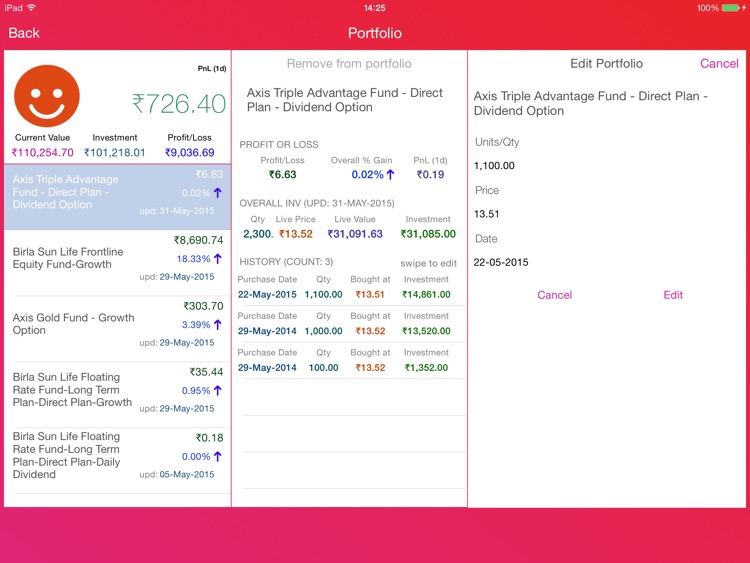The image size is (750, 563).
Task: Tap the HISTORY (COUNT: 3) heading
Action: click(x=286, y=262)
